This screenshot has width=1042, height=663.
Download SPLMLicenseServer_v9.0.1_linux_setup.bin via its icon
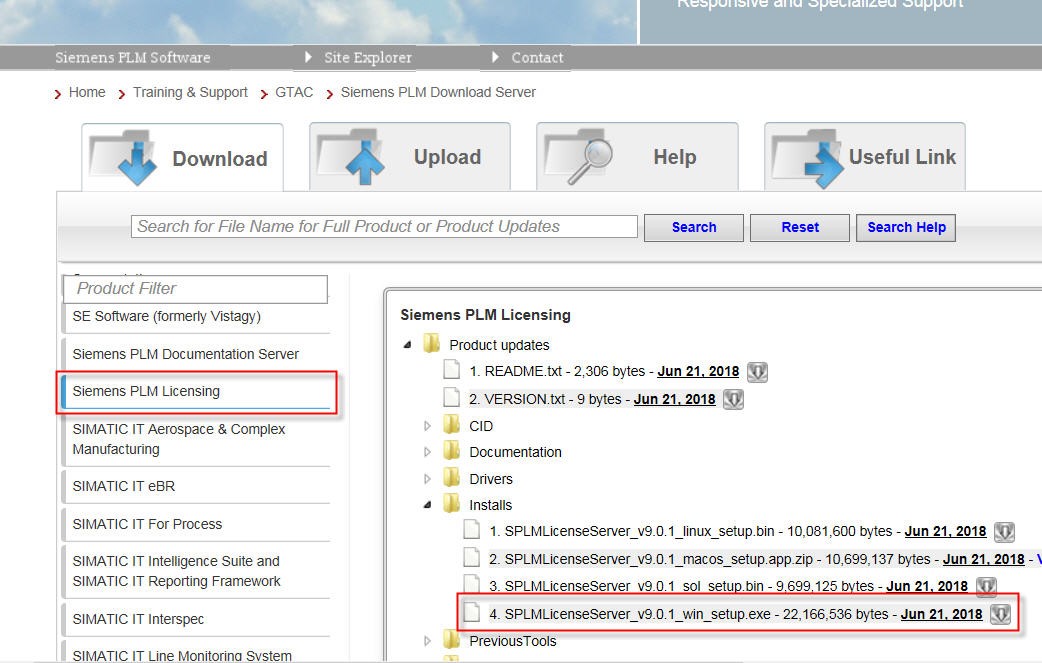1004,531
